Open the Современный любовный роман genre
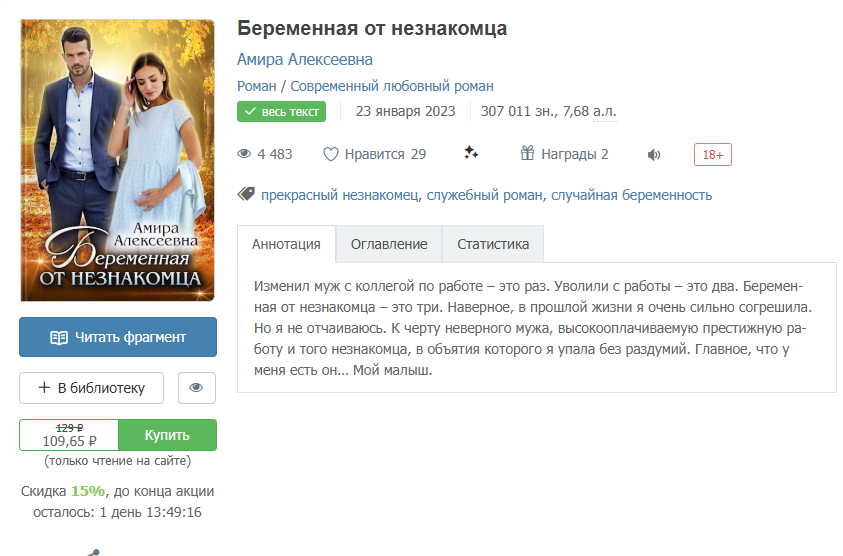This screenshot has height=556, width=843. 392,86
